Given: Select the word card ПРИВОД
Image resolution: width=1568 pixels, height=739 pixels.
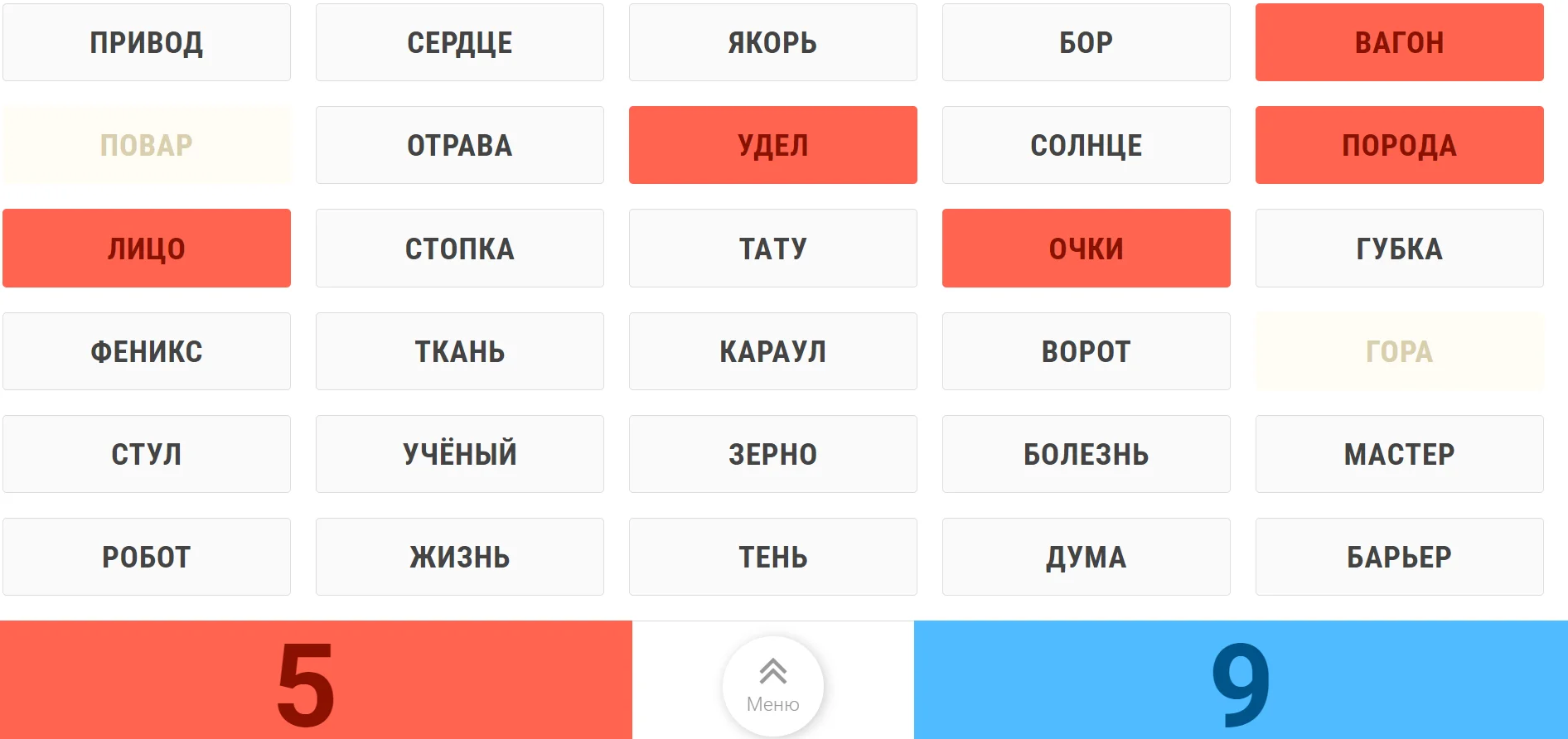Looking at the screenshot, I should coord(147,42).
